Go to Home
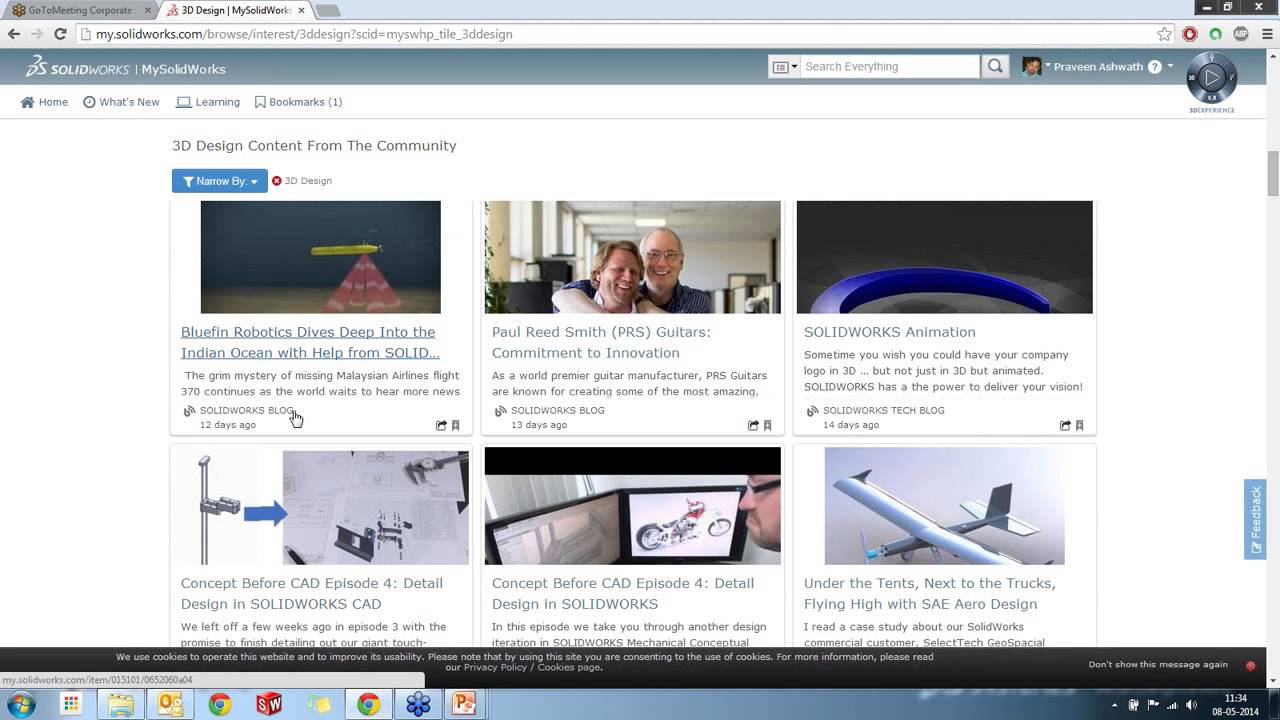Screen dimensions: 1280x720 click(45, 102)
